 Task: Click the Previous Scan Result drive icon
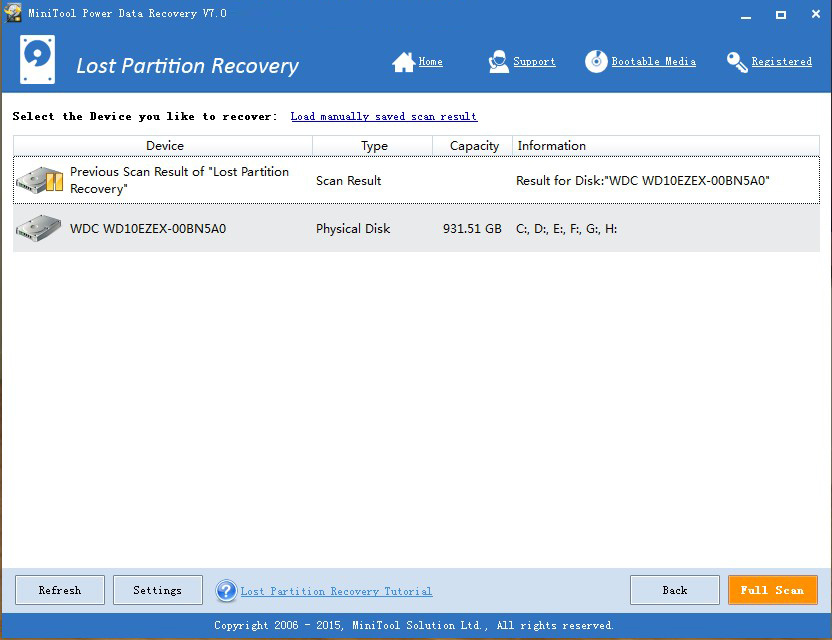pyautogui.click(x=40, y=180)
